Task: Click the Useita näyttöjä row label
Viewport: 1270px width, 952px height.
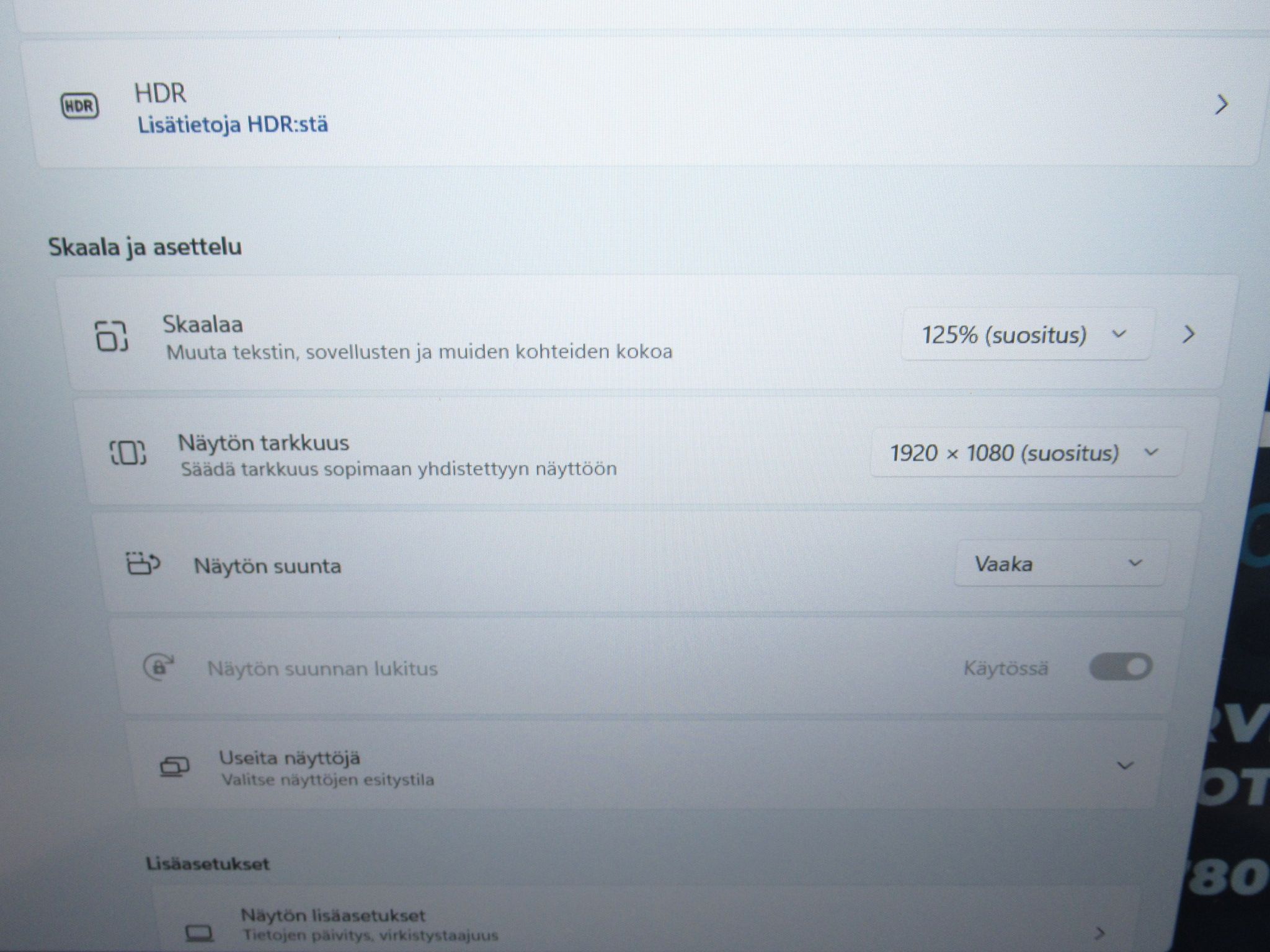Action: (290, 757)
